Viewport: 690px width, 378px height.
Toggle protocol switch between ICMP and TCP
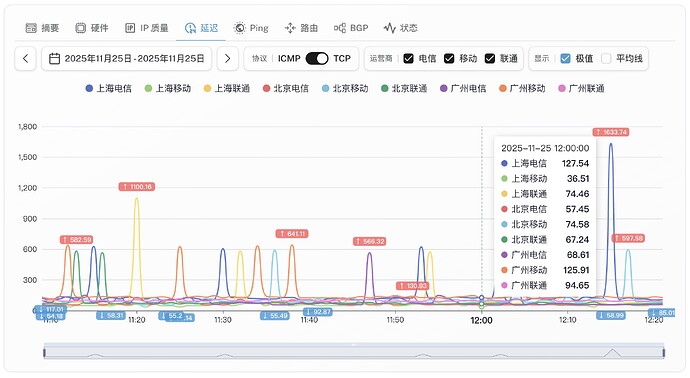click(317, 59)
